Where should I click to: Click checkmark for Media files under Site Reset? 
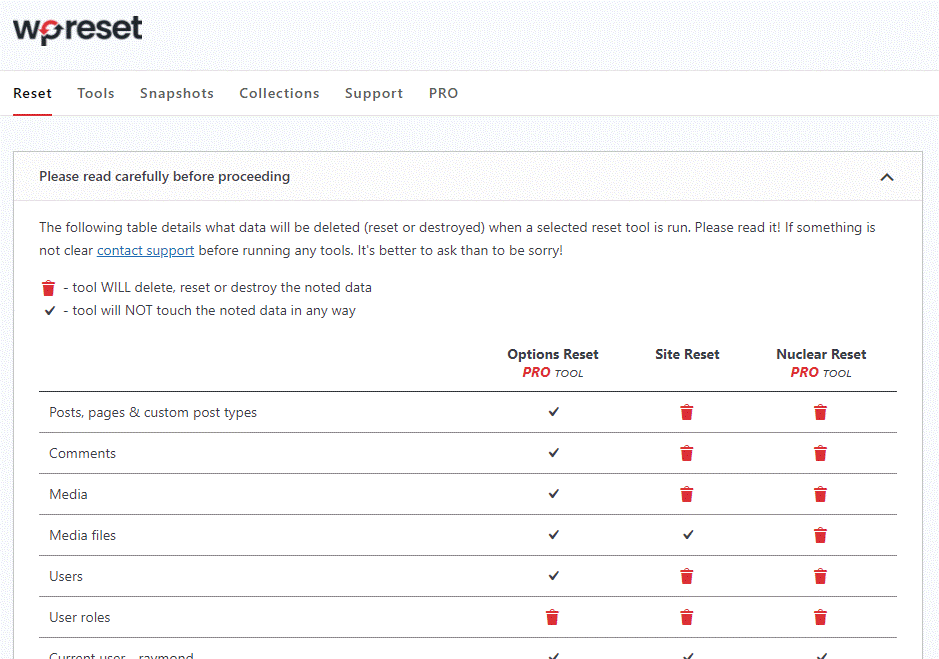click(x=687, y=535)
